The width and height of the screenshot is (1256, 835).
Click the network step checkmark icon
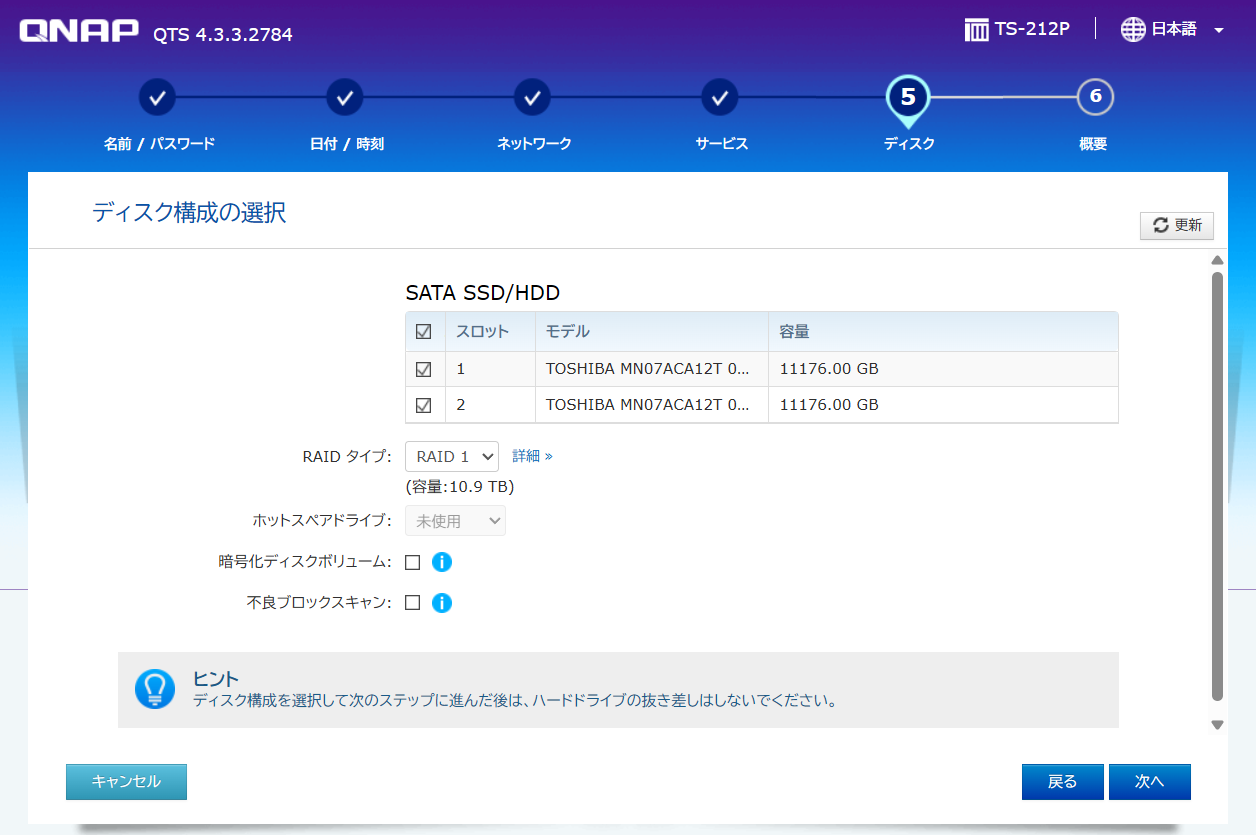point(532,98)
